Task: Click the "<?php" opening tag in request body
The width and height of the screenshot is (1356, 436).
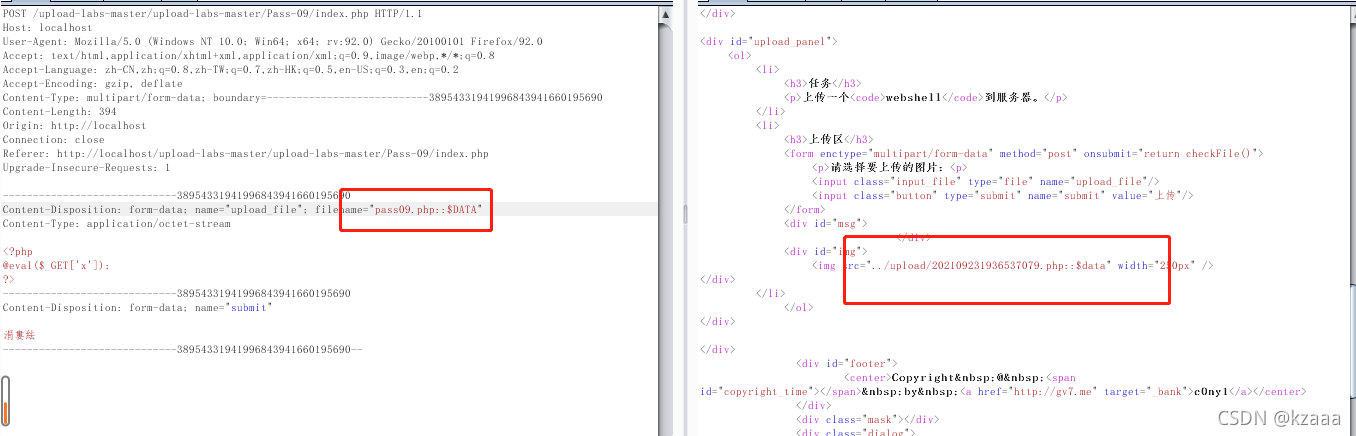Action: tap(18, 252)
